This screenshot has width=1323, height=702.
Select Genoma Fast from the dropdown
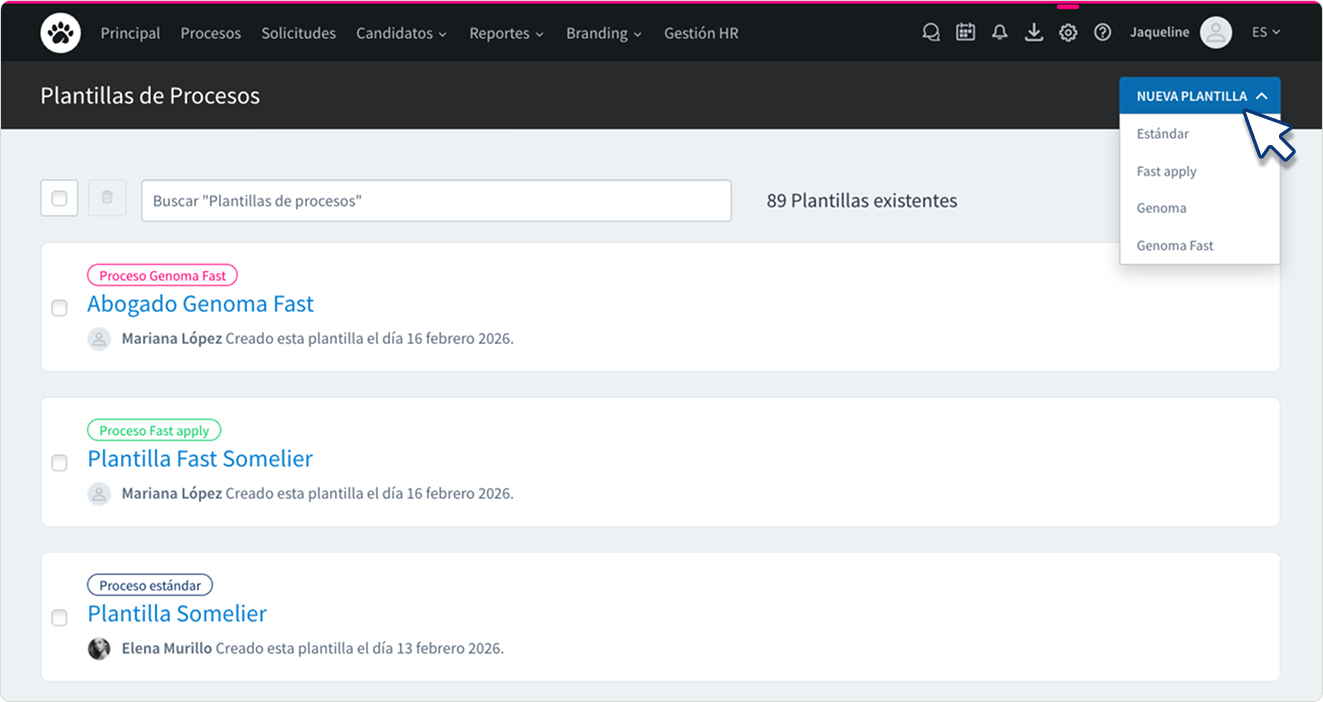click(x=1174, y=245)
